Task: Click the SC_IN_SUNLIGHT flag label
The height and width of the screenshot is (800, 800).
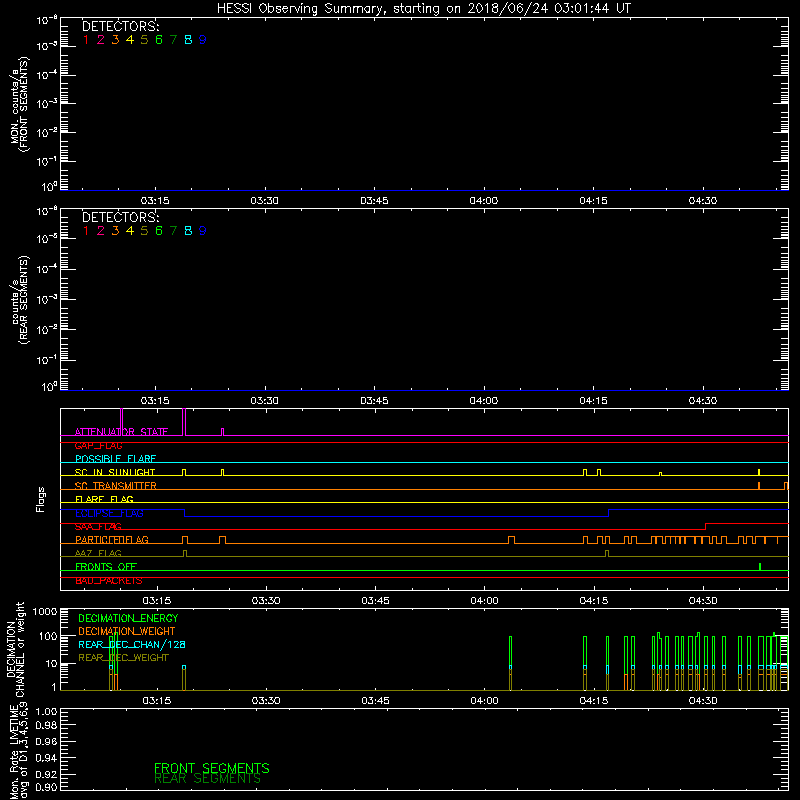Action: (x=115, y=472)
